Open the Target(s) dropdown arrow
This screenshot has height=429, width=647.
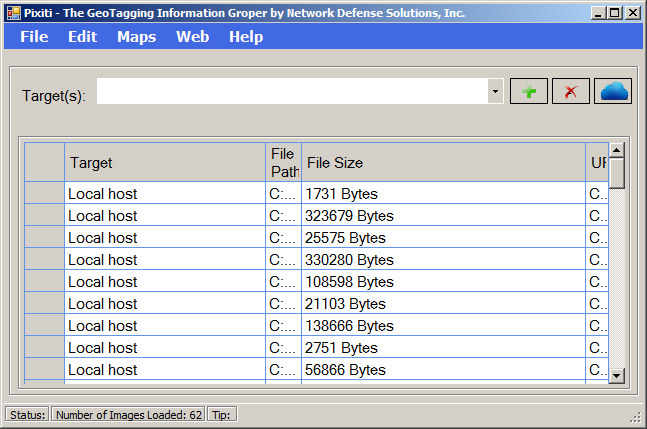click(x=495, y=92)
